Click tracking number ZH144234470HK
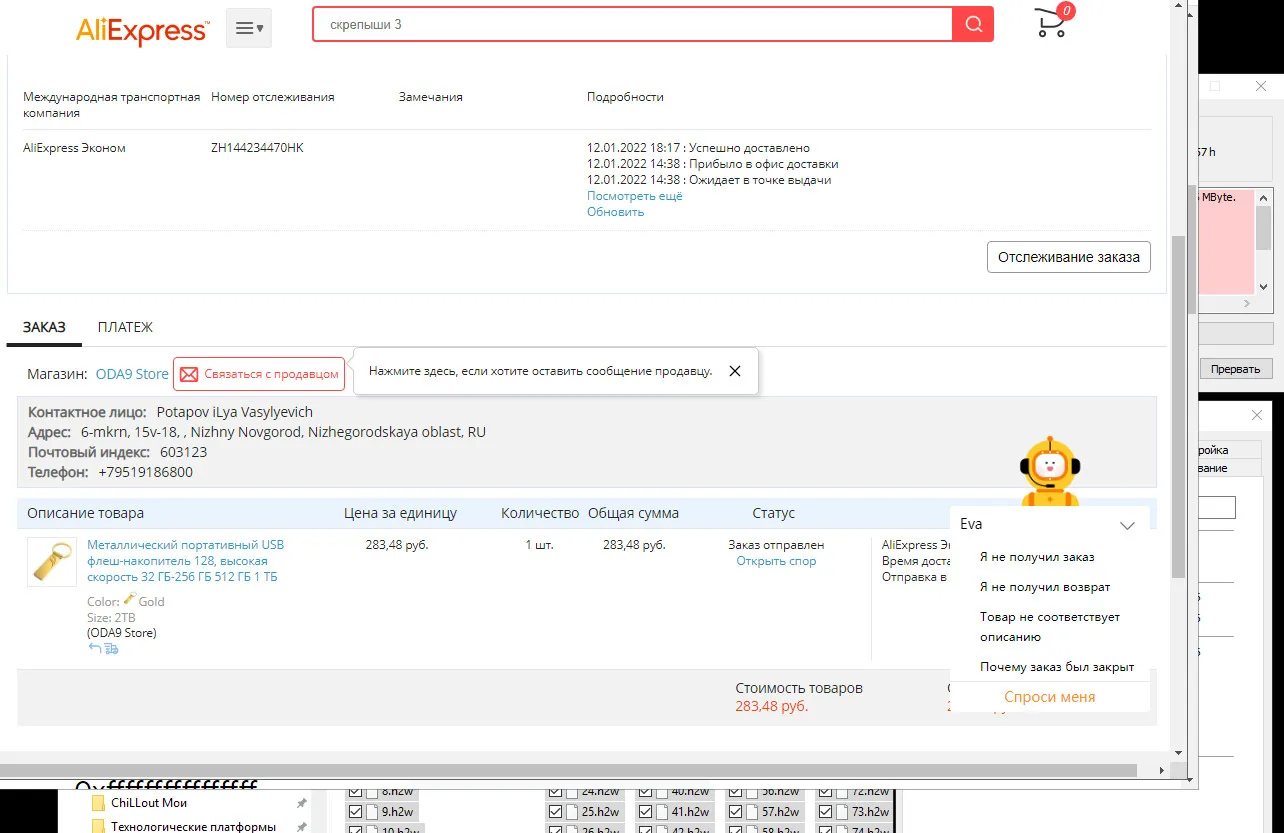 (x=257, y=148)
